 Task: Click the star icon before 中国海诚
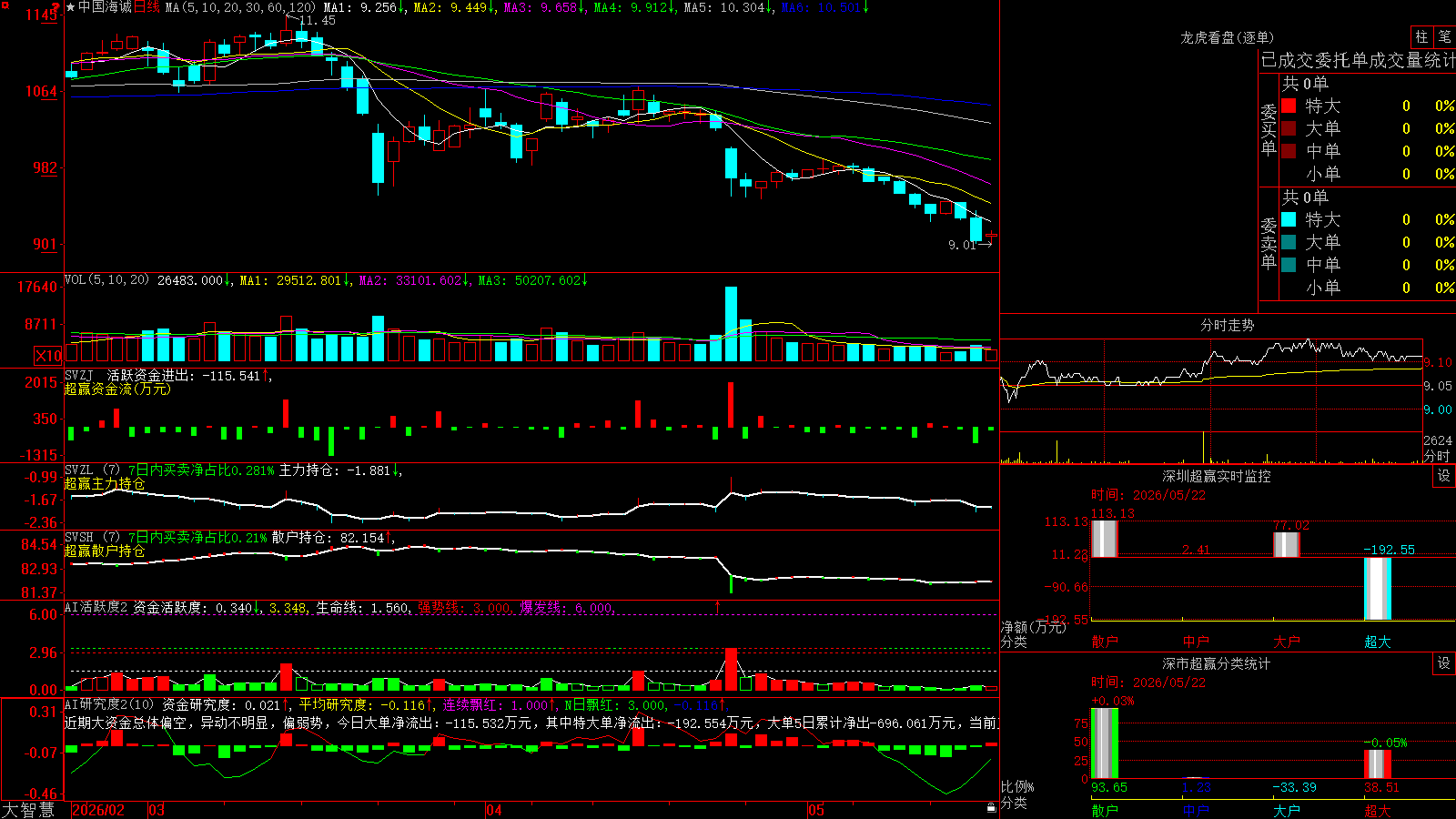tap(70, 7)
